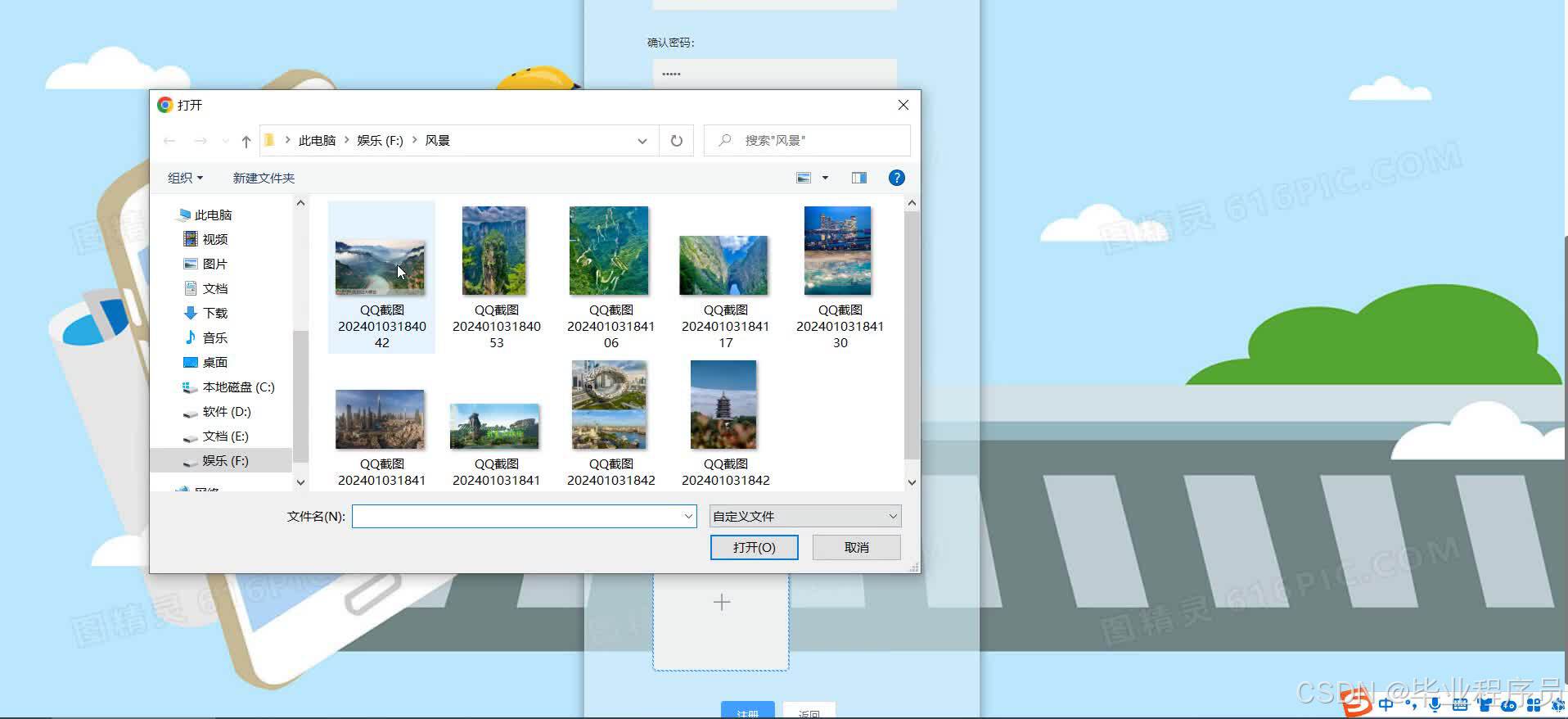The image size is (1568, 719).
Task: Expand the address bar history dropdown
Action: coord(642,141)
